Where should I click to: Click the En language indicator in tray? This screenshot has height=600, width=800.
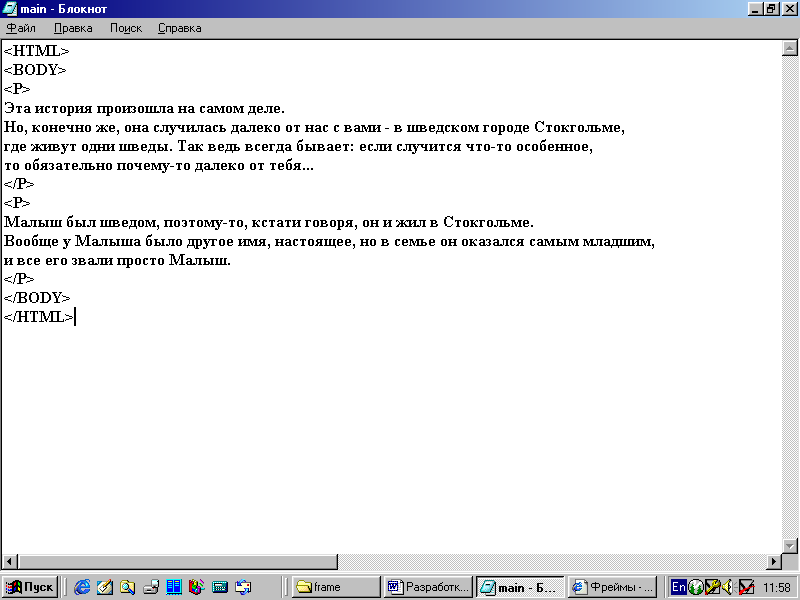[679, 587]
